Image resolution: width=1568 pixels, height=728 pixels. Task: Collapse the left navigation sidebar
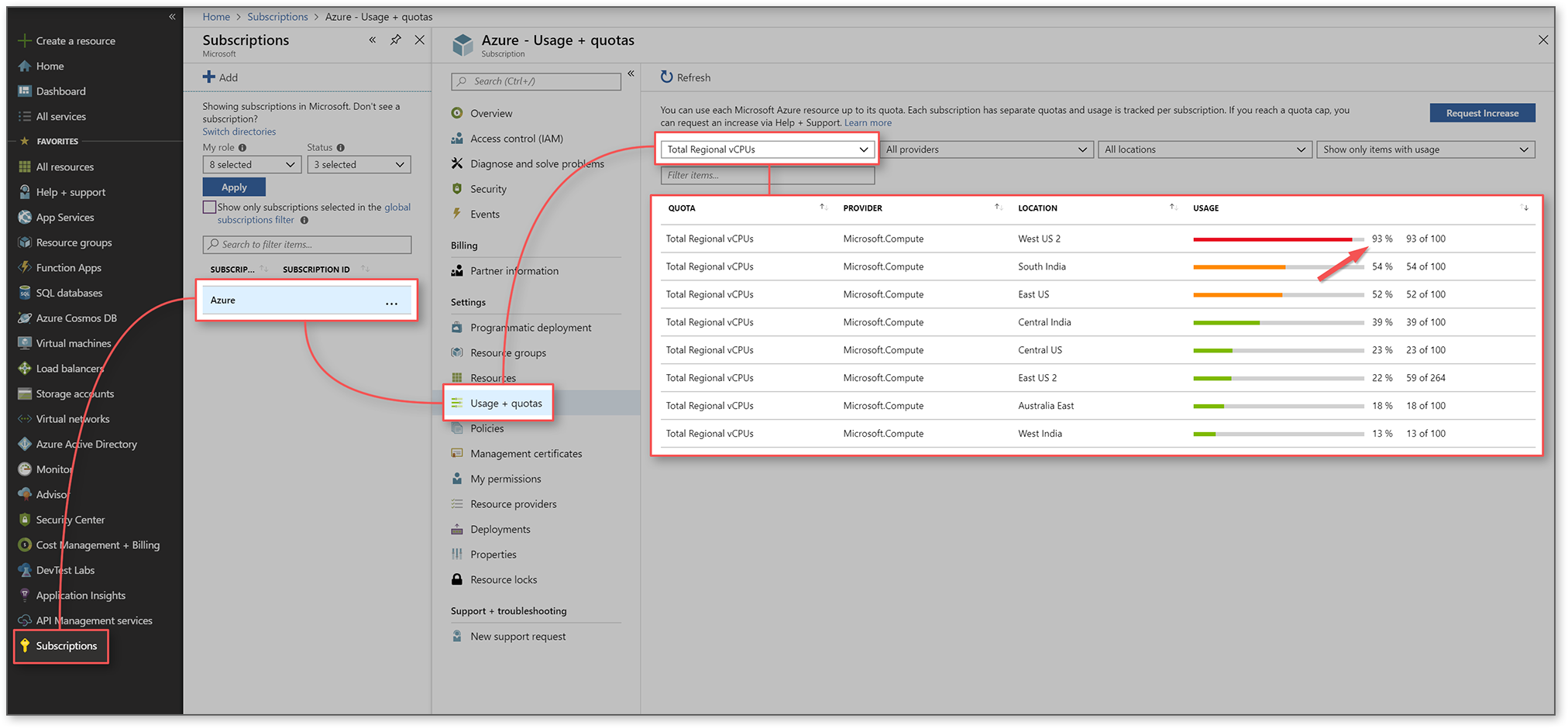pyautogui.click(x=172, y=16)
